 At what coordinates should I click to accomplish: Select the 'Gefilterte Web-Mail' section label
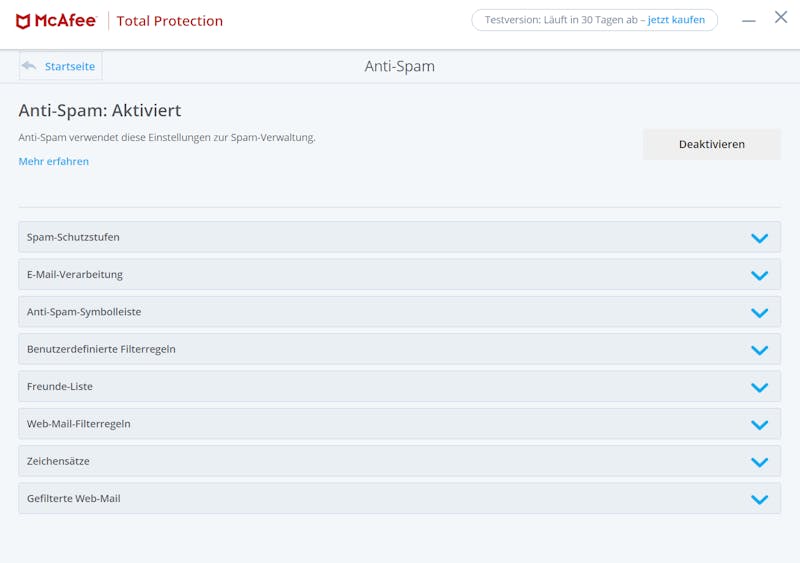(73, 498)
